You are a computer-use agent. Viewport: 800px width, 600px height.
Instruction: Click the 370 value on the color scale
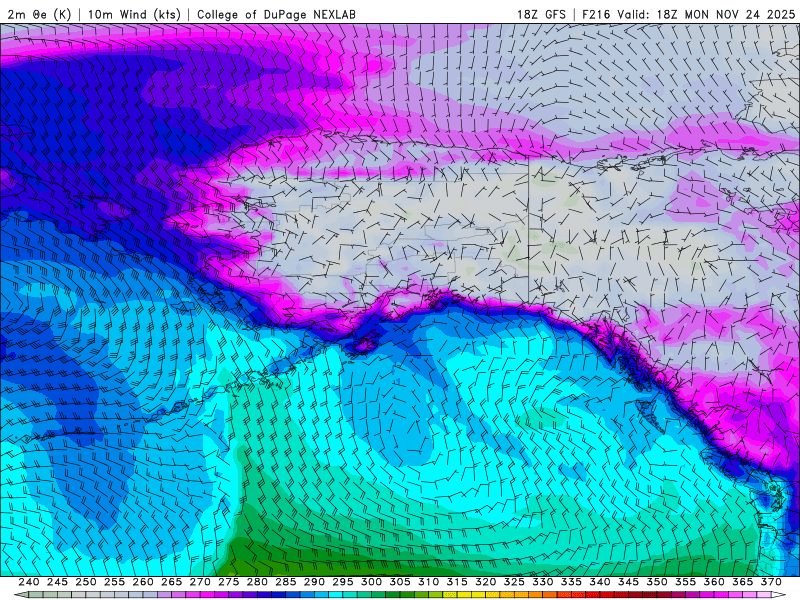click(771, 582)
